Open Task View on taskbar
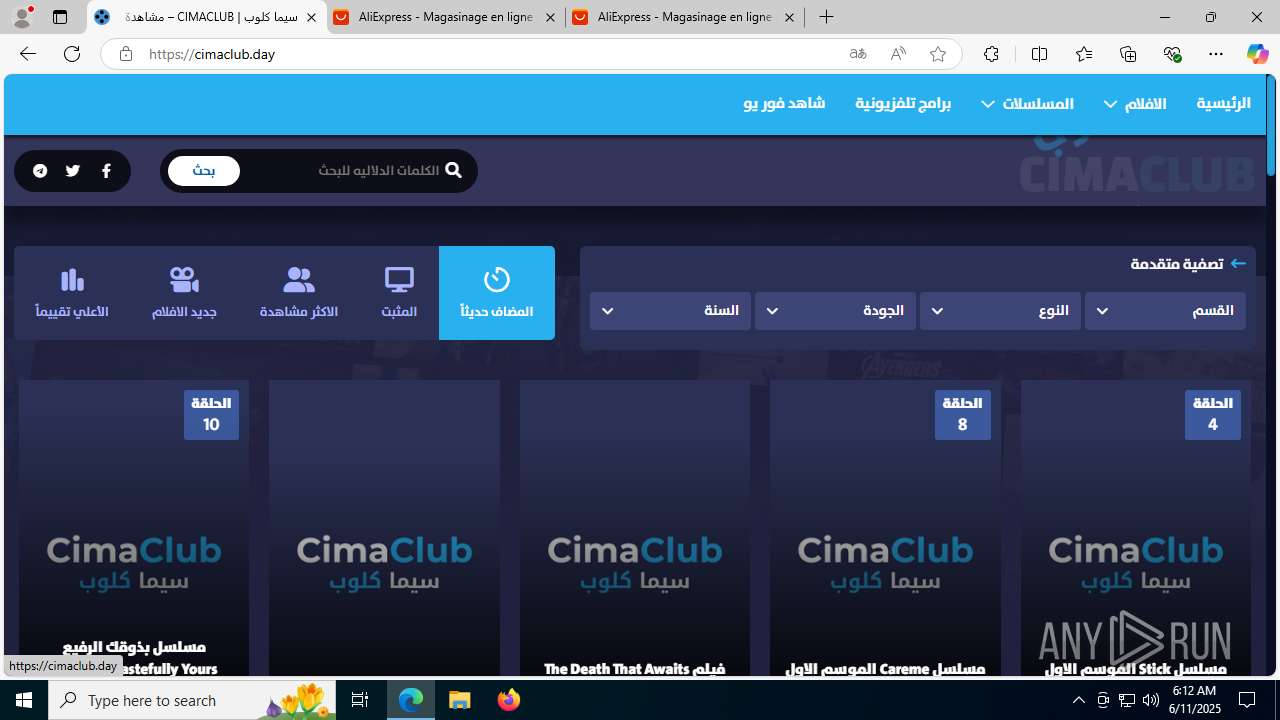The width and height of the screenshot is (1280, 720). point(360,700)
